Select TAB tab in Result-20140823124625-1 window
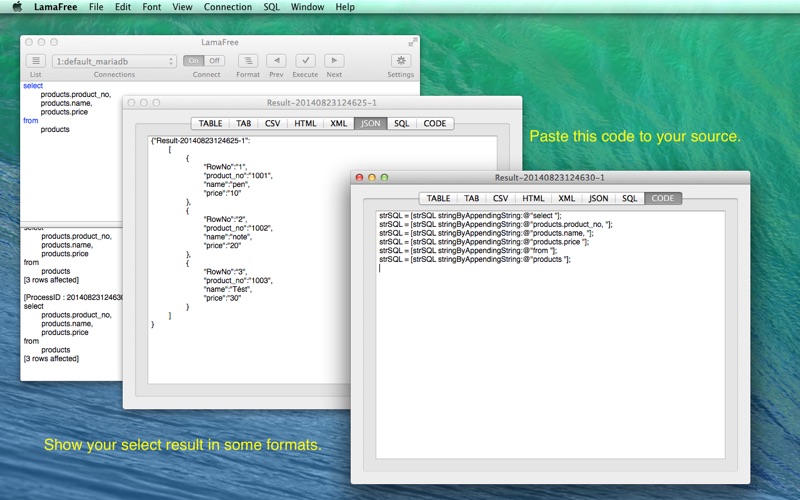Image resolution: width=800 pixels, height=500 pixels. click(243, 123)
